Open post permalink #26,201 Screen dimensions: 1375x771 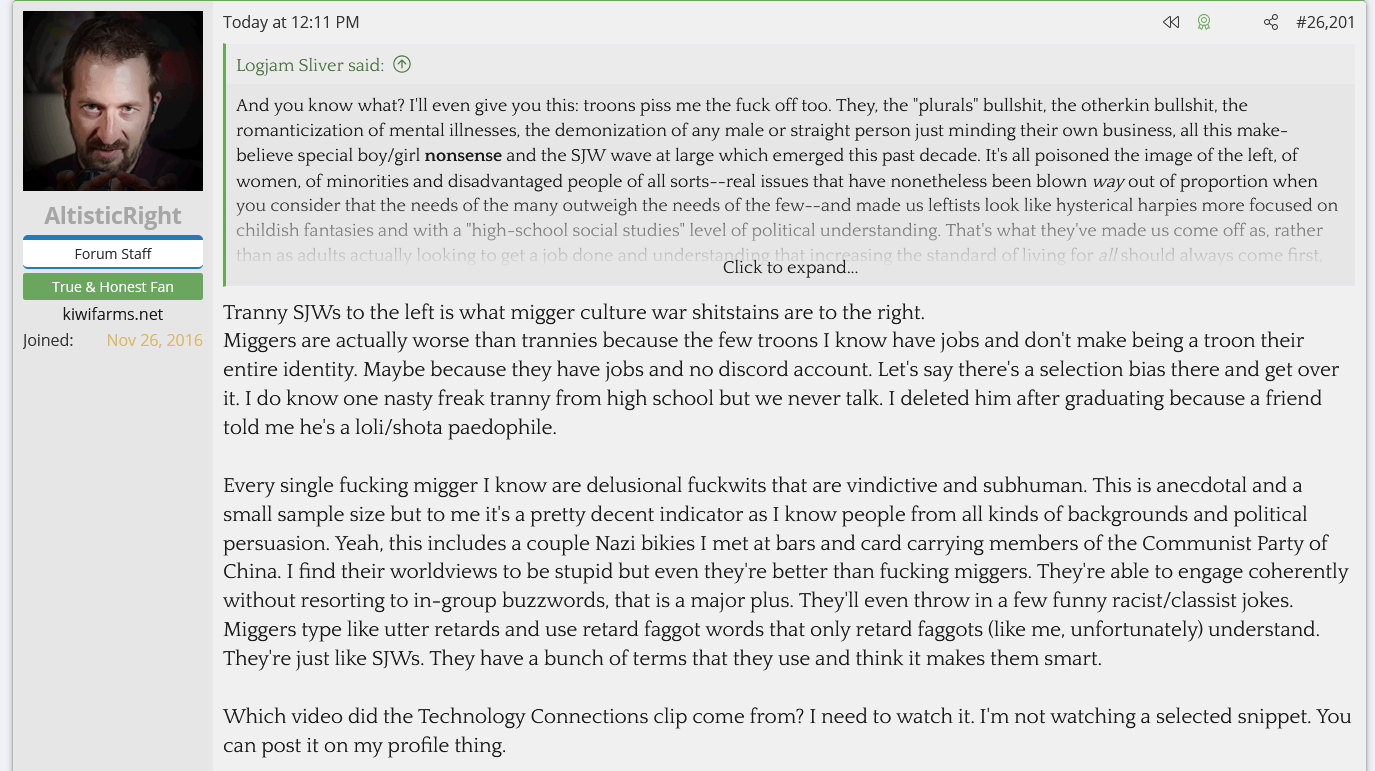coord(1325,22)
